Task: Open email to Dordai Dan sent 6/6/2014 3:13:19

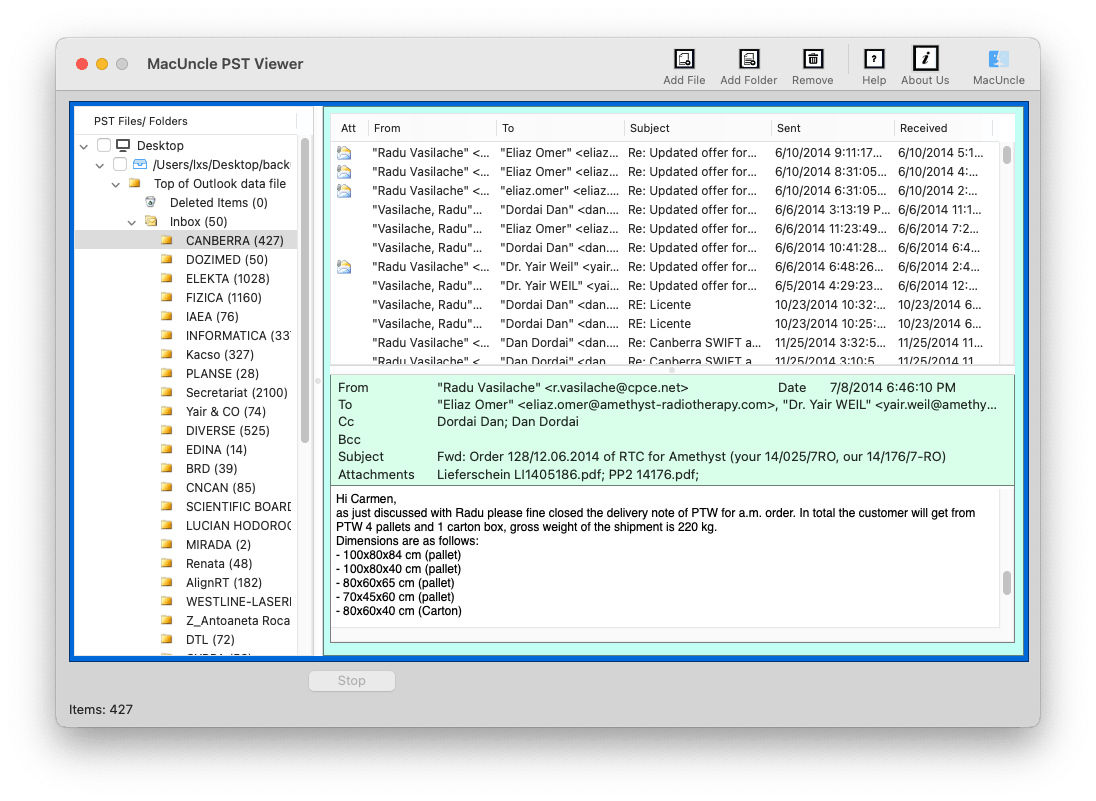Action: (x=667, y=209)
